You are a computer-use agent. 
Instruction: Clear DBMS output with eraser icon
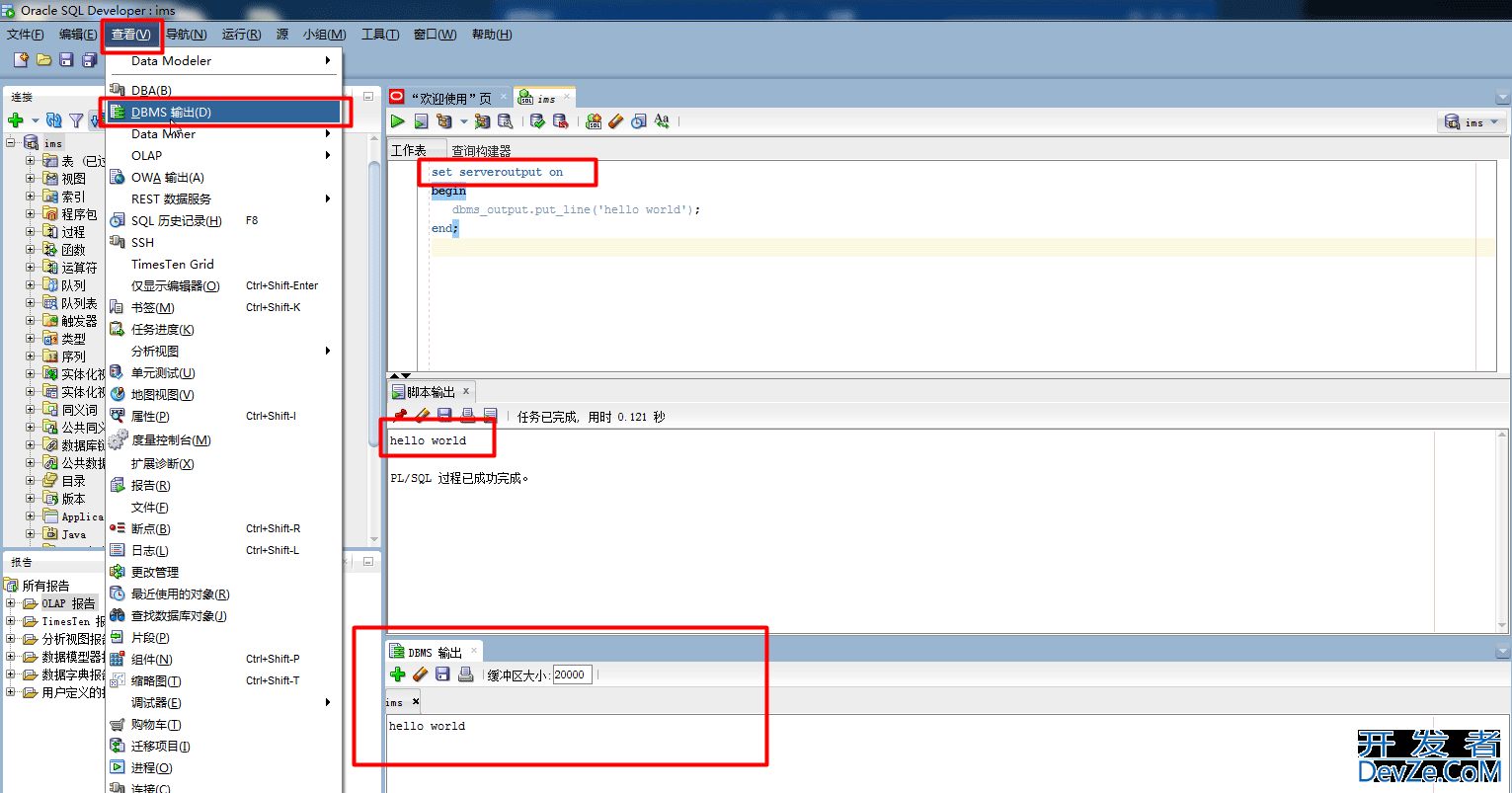coord(420,674)
